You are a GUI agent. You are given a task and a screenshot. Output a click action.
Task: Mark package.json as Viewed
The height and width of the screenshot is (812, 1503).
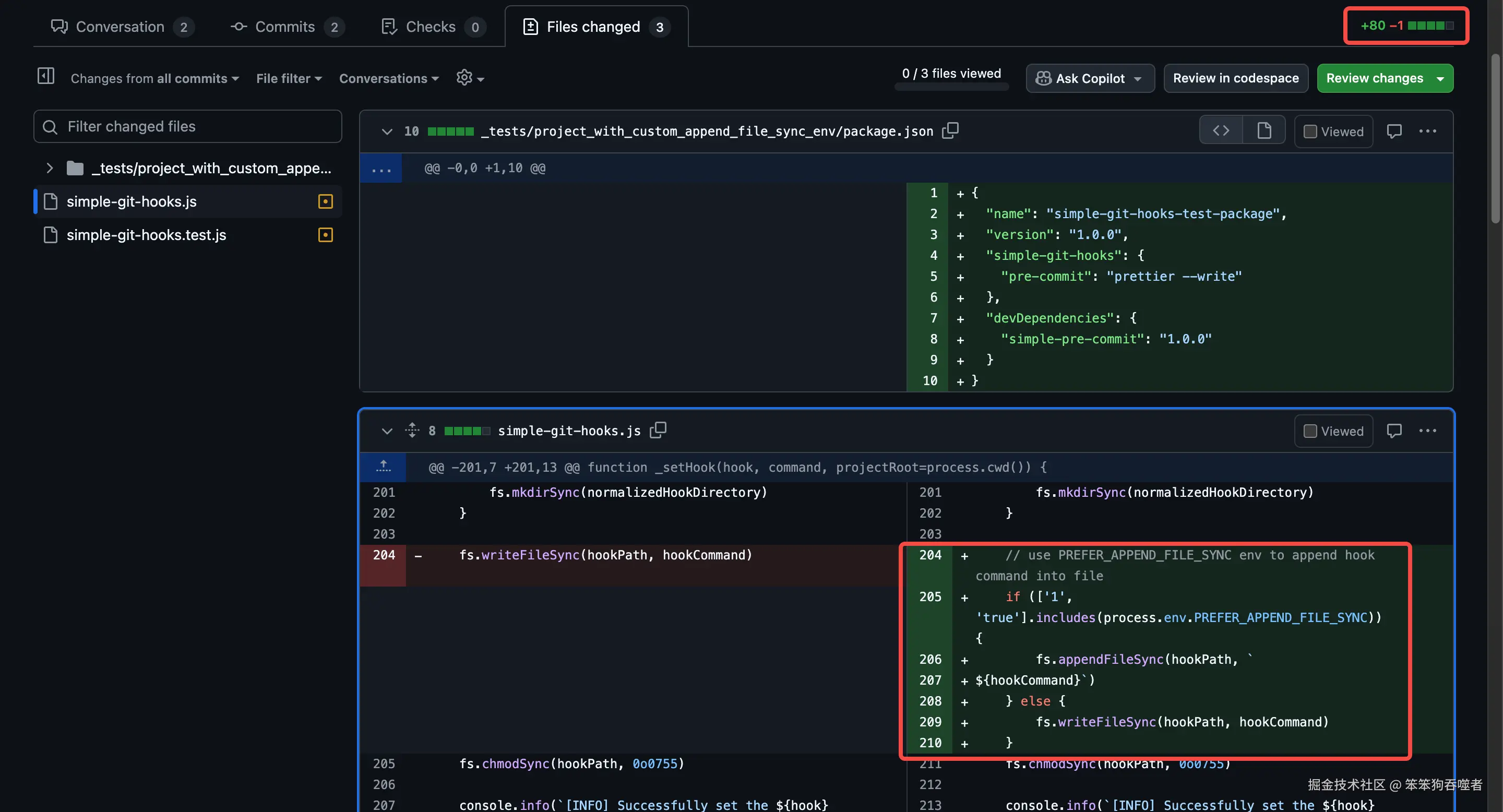pyautogui.click(x=1333, y=132)
